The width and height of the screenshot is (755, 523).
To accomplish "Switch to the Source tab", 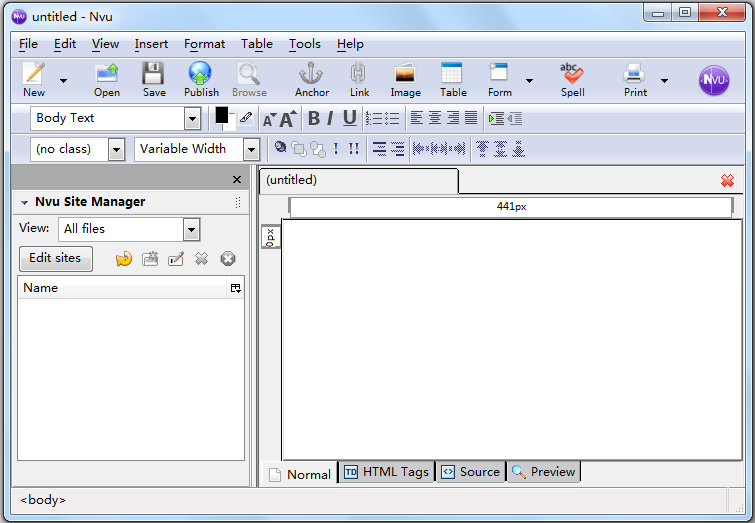I will (x=470, y=472).
